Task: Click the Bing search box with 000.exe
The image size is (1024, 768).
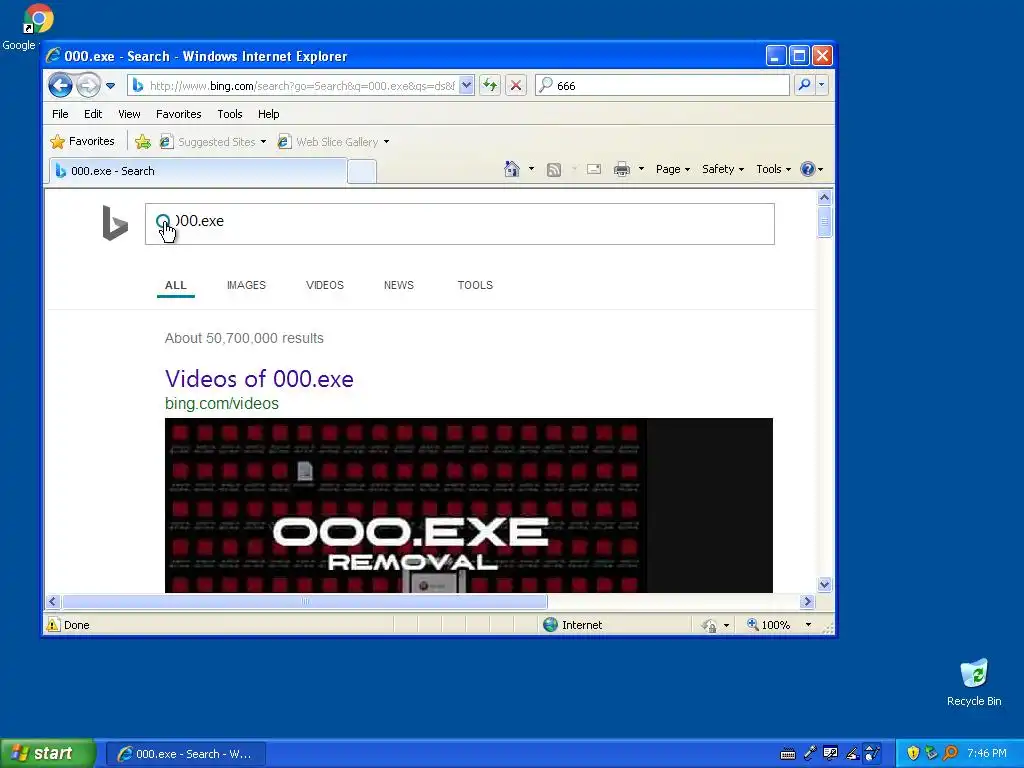Action: coord(460,224)
